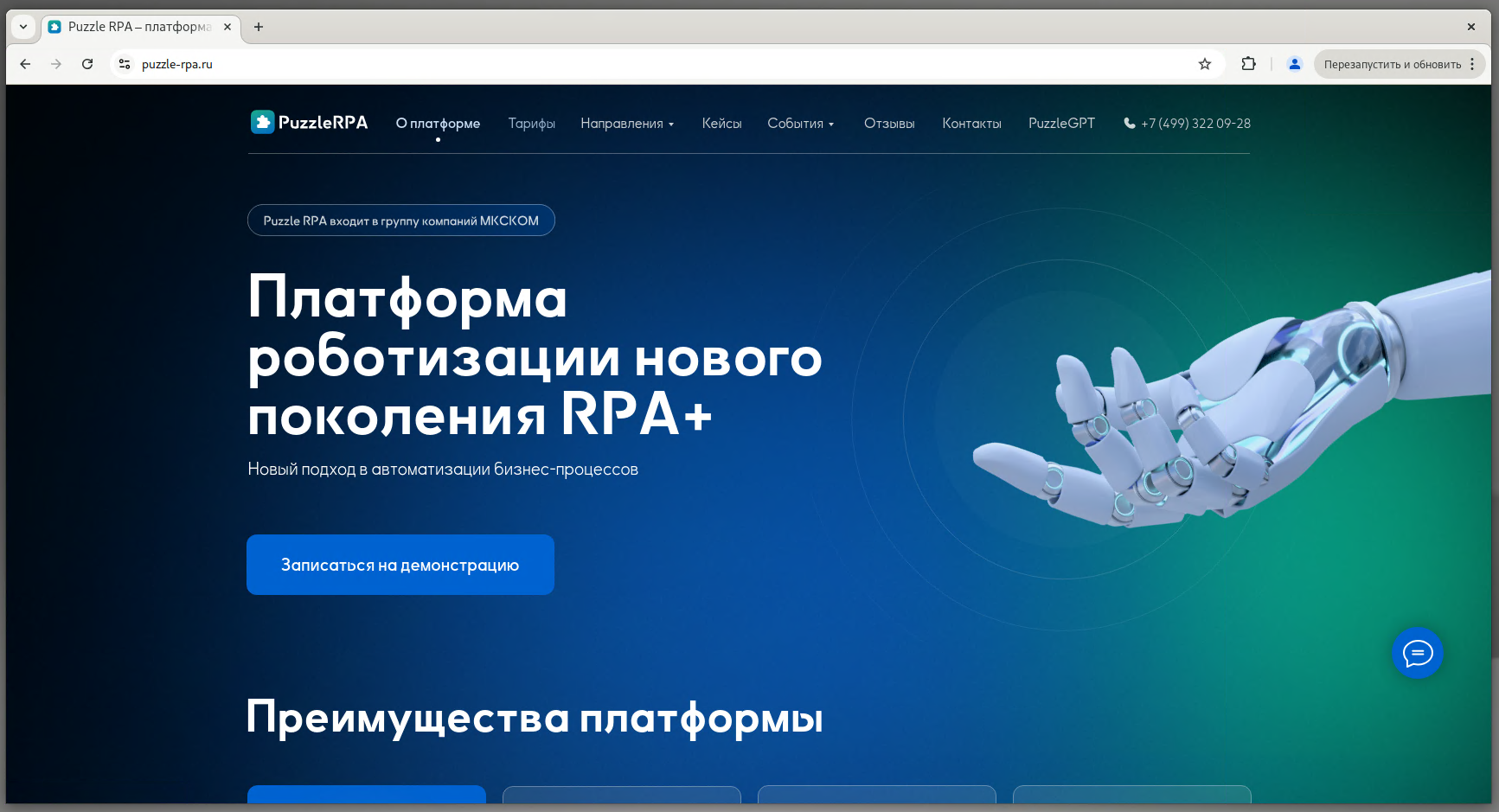Select the Puzzle RPA browser tab
The height and width of the screenshot is (812, 1499).
(142, 27)
